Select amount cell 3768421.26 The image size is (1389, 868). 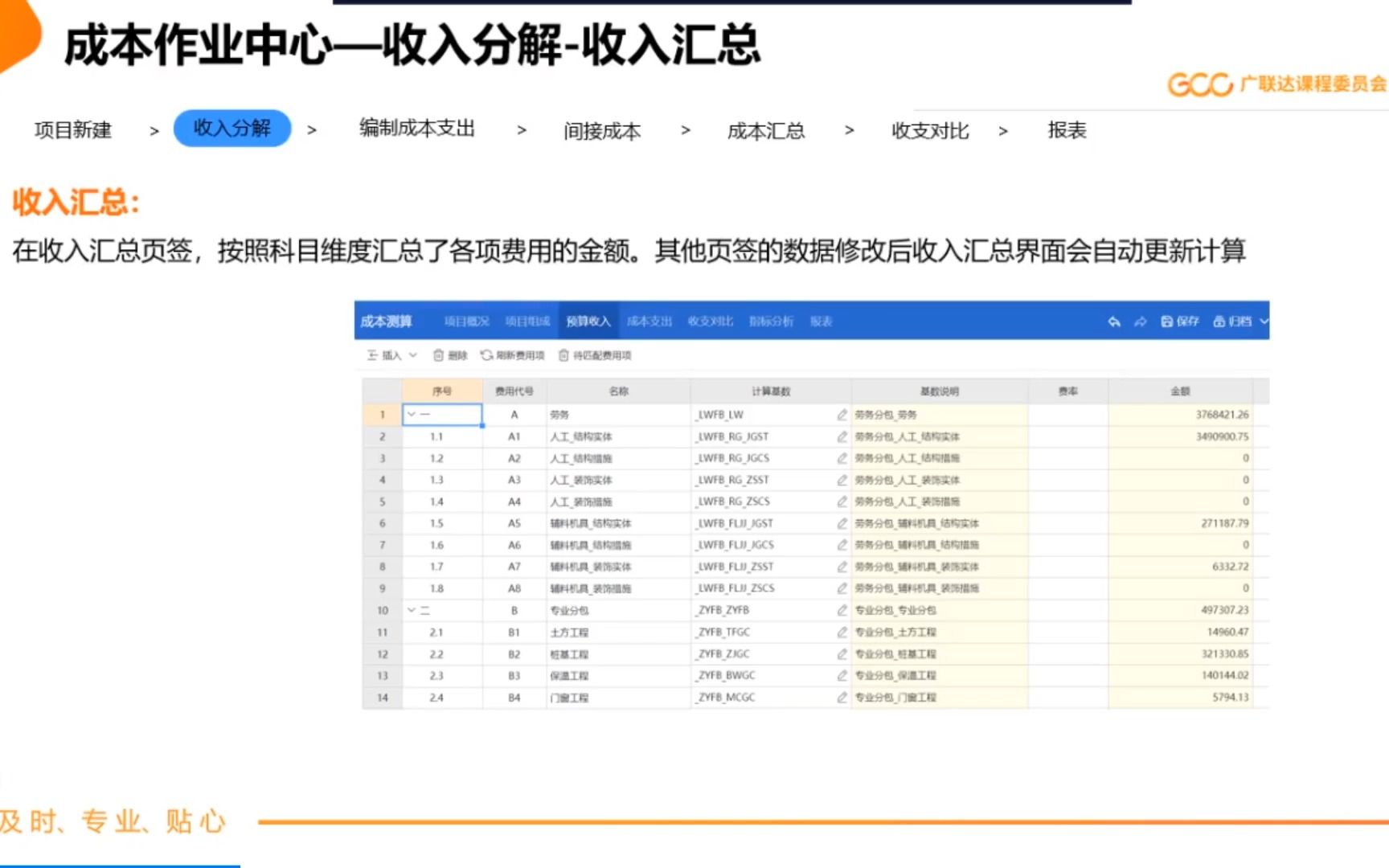point(1180,415)
